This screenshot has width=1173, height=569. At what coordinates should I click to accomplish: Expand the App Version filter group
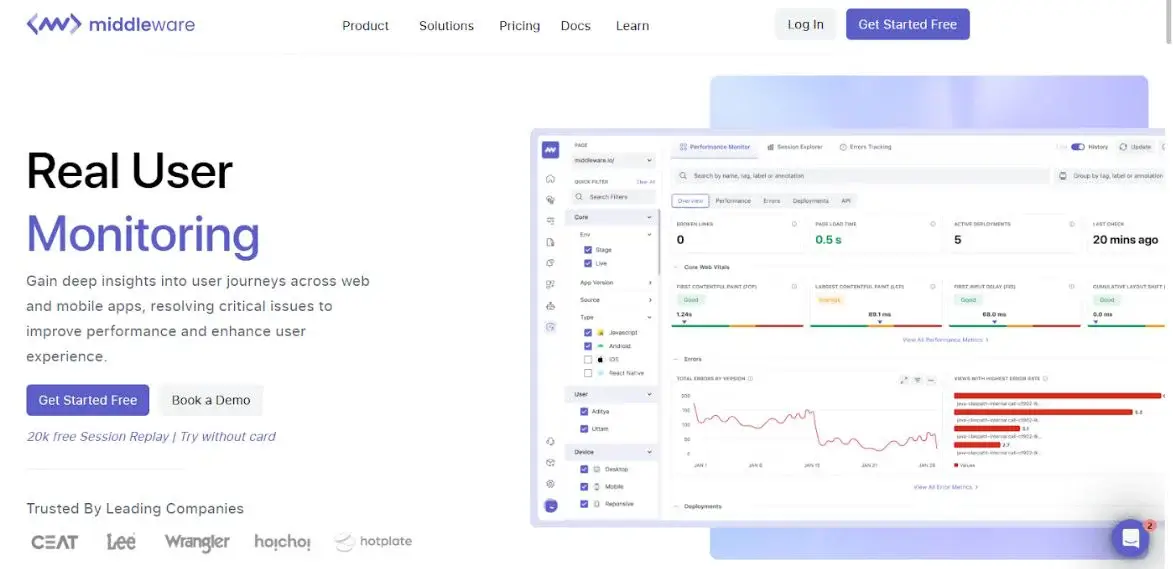tap(649, 283)
